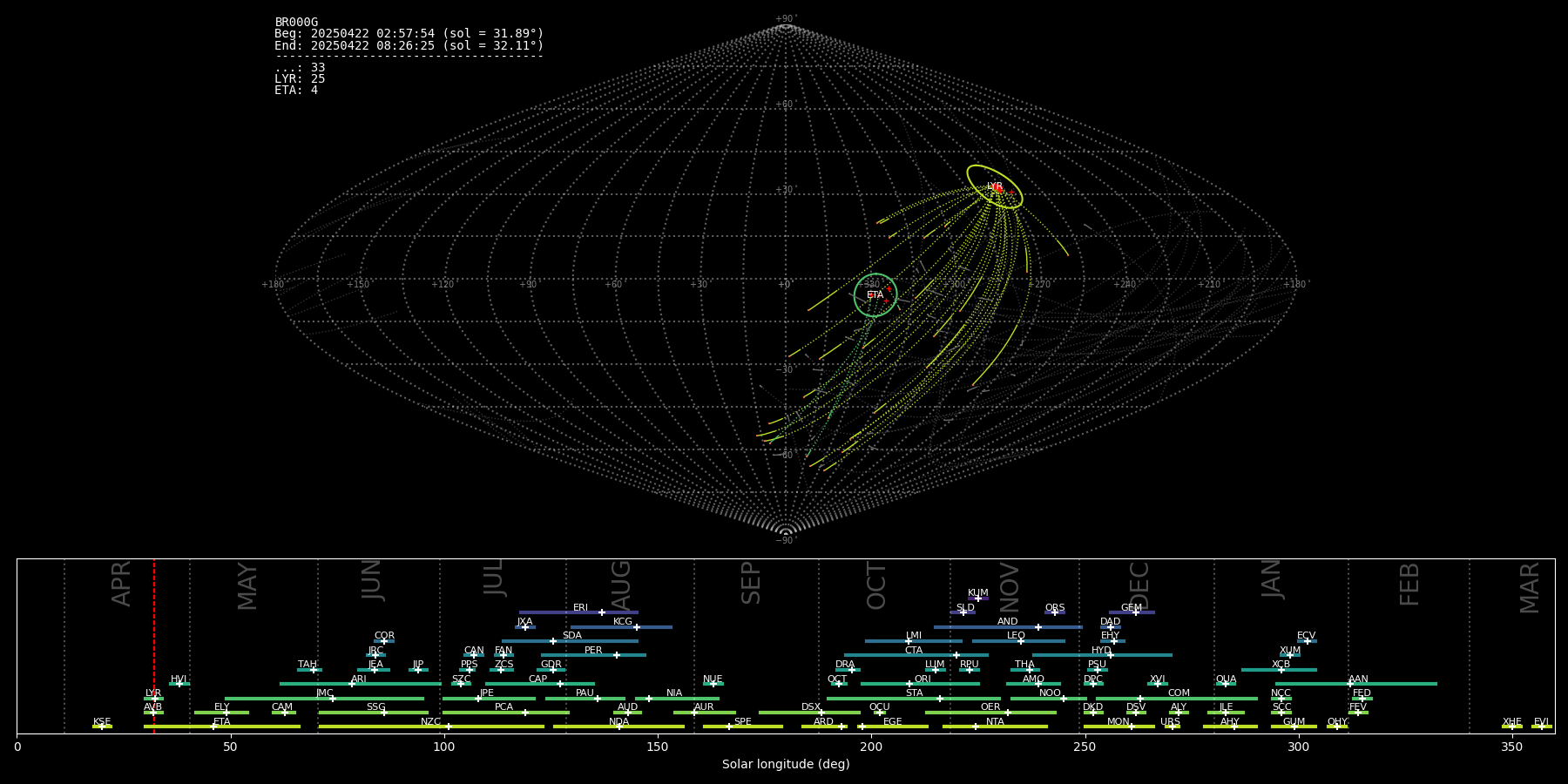
Task: Click the GEM shower label
Action: (1132, 608)
